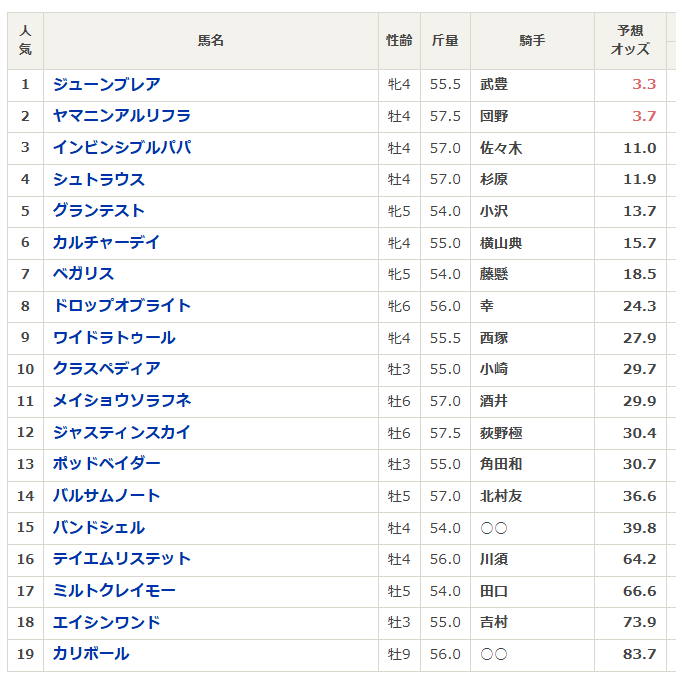The image size is (676, 674).
Task: Open カルチャーデイ details
Action: click(x=106, y=243)
